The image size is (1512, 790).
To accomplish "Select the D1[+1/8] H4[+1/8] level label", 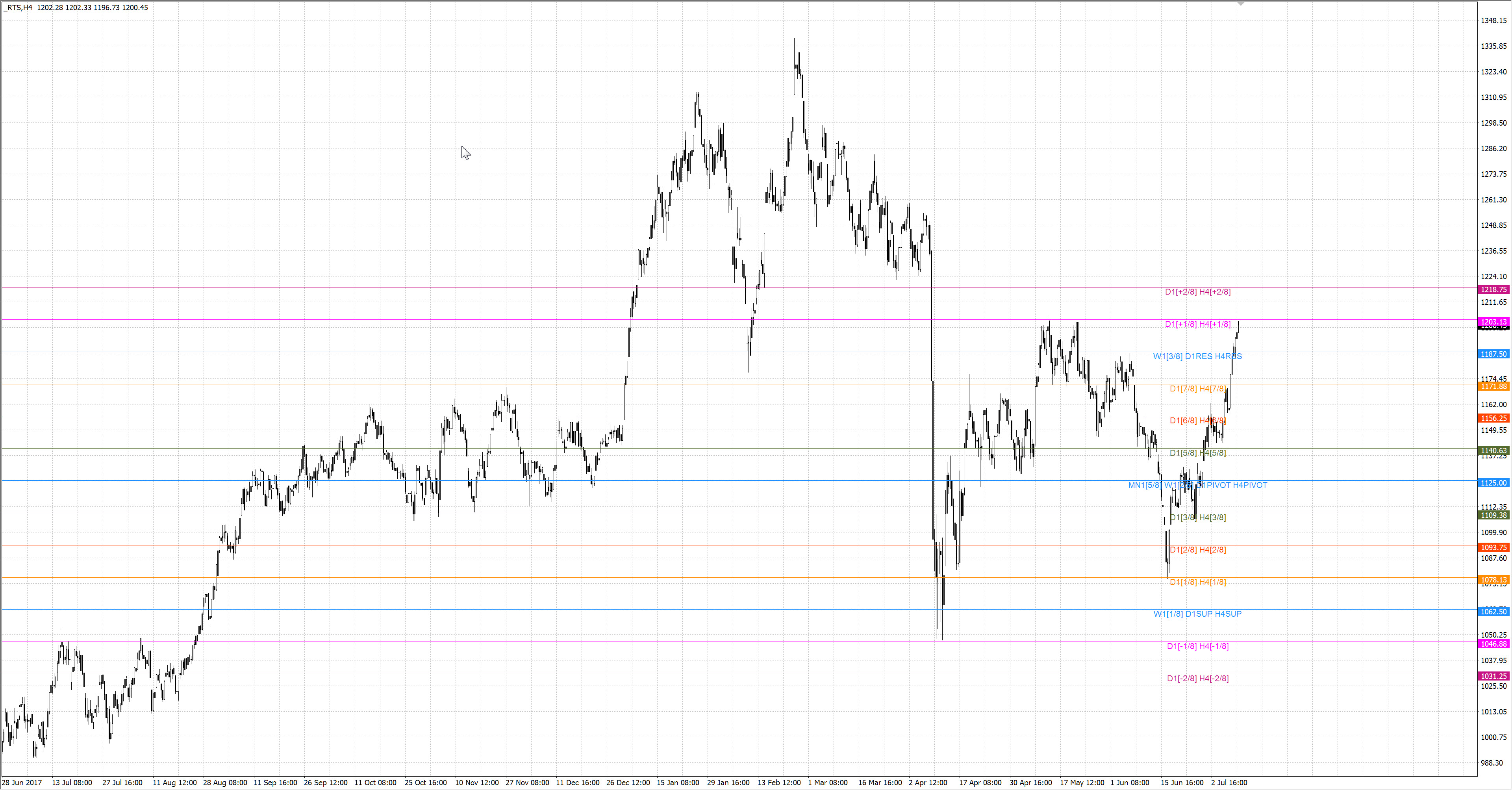I will point(1197,324).
